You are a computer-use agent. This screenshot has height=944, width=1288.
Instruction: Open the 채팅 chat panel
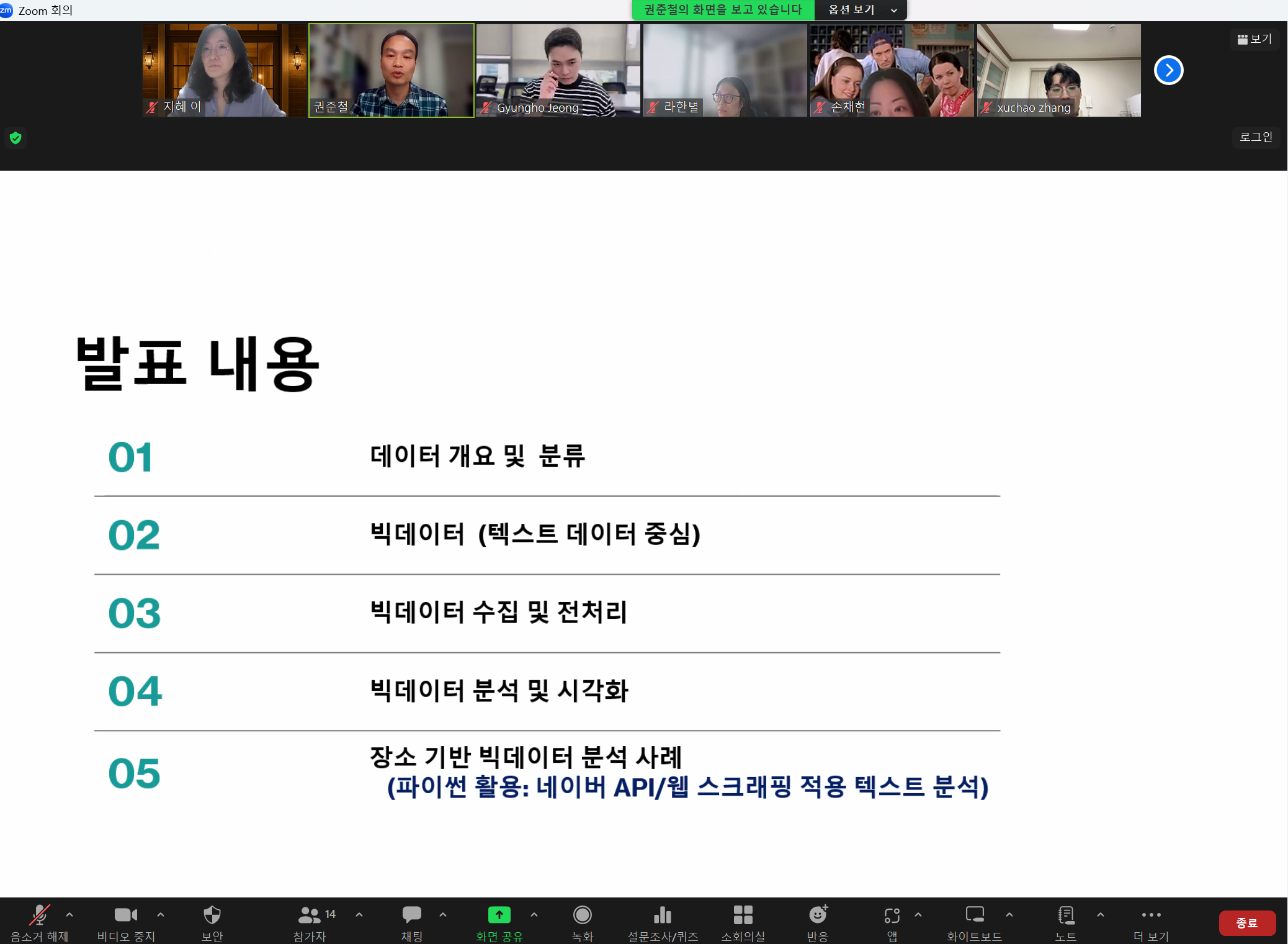pyautogui.click(x=411, y=915)
